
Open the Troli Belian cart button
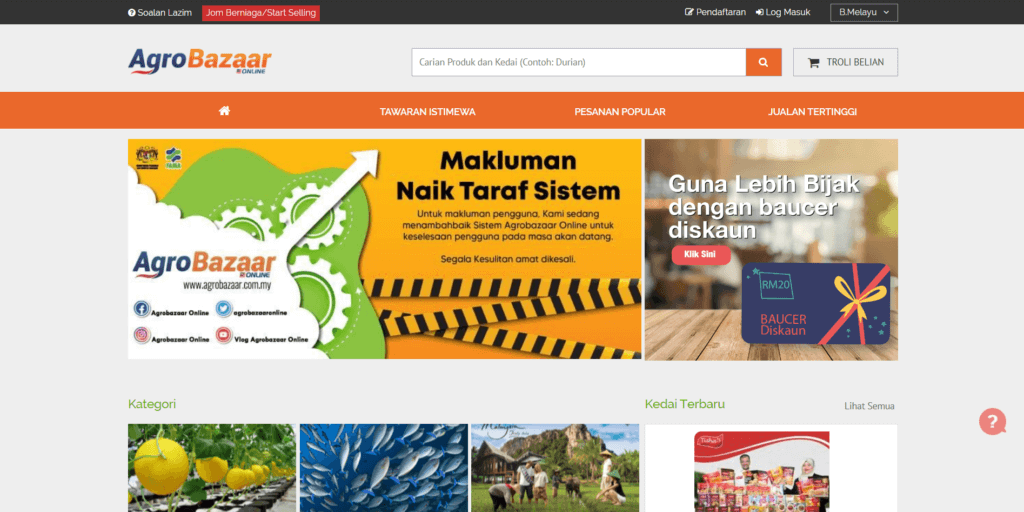click(x=845, y=62)
